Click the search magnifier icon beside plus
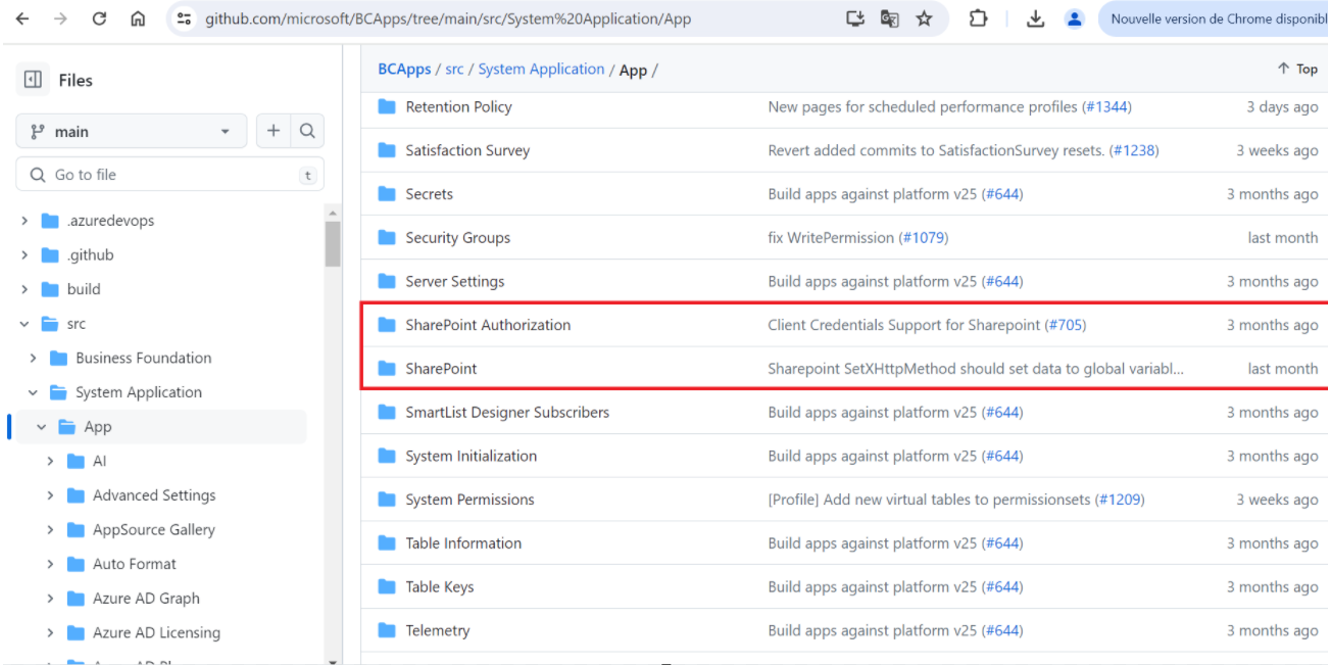1328x665 pixels. (x=307, y=131)
